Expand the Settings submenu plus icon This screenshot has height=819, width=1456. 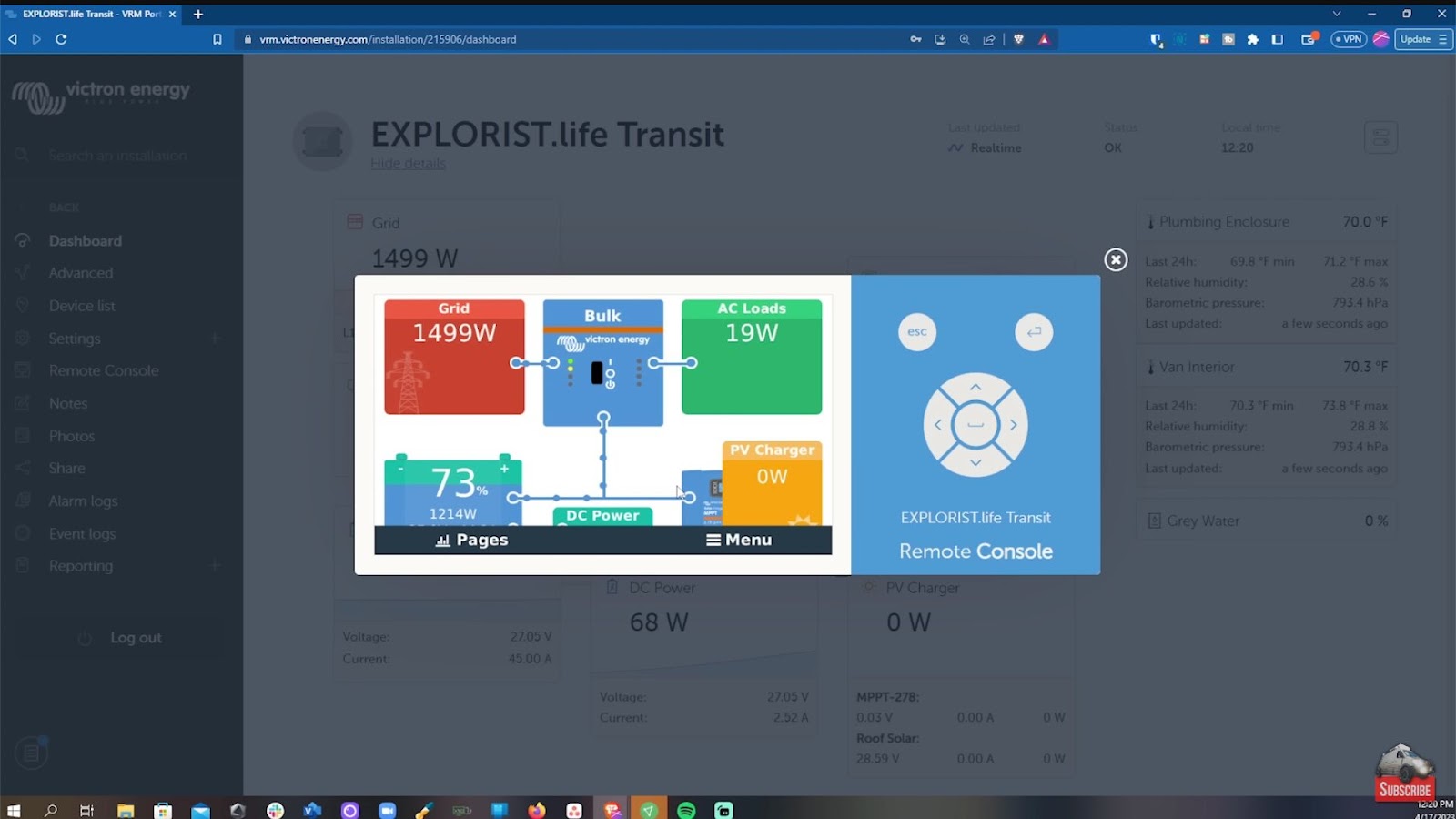pyautogui.click(x=216, y=338)
